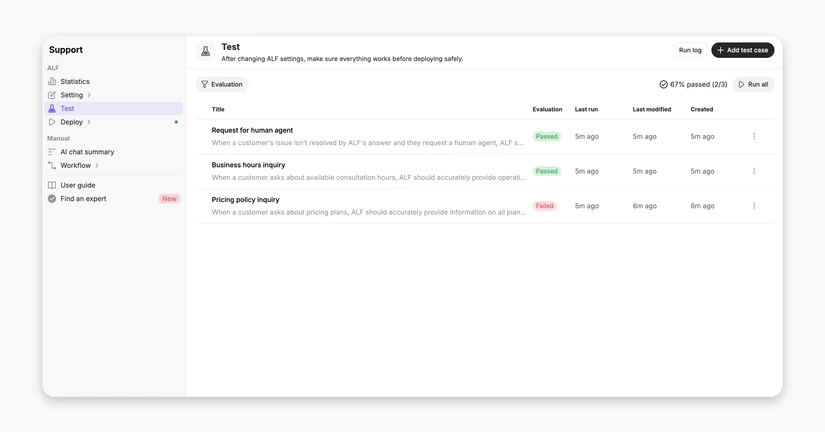This screenshot has height=432, width=825.
Task: Click the Run log button
Action: click(x=690, y=50)
